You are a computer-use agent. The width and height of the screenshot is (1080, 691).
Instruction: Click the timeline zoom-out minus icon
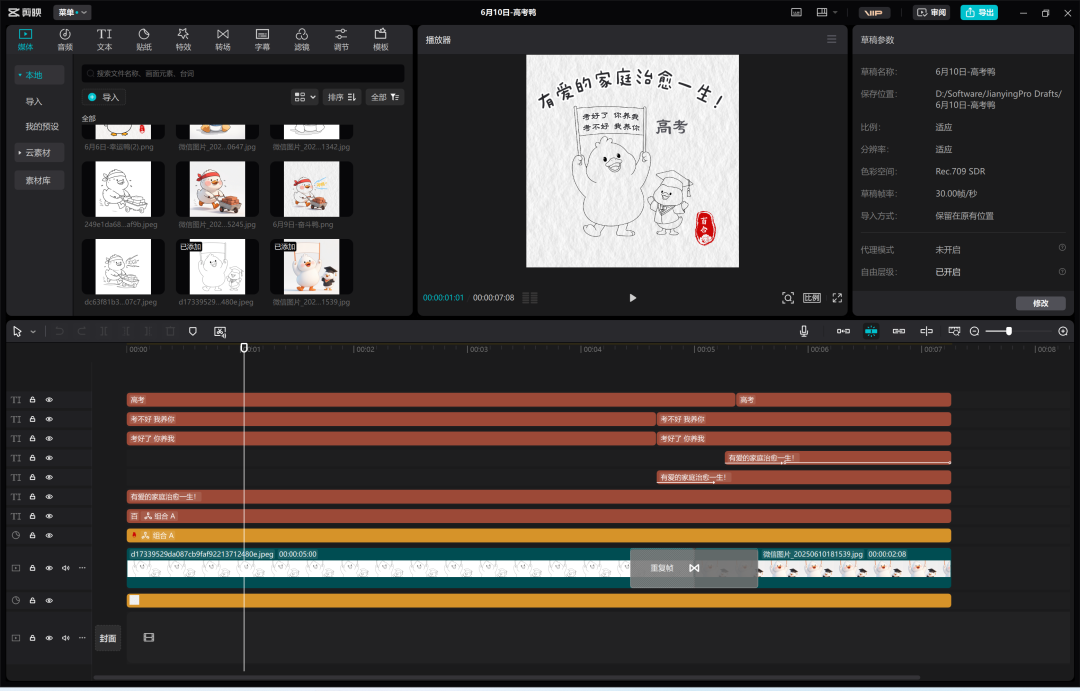tap(975, 331)
